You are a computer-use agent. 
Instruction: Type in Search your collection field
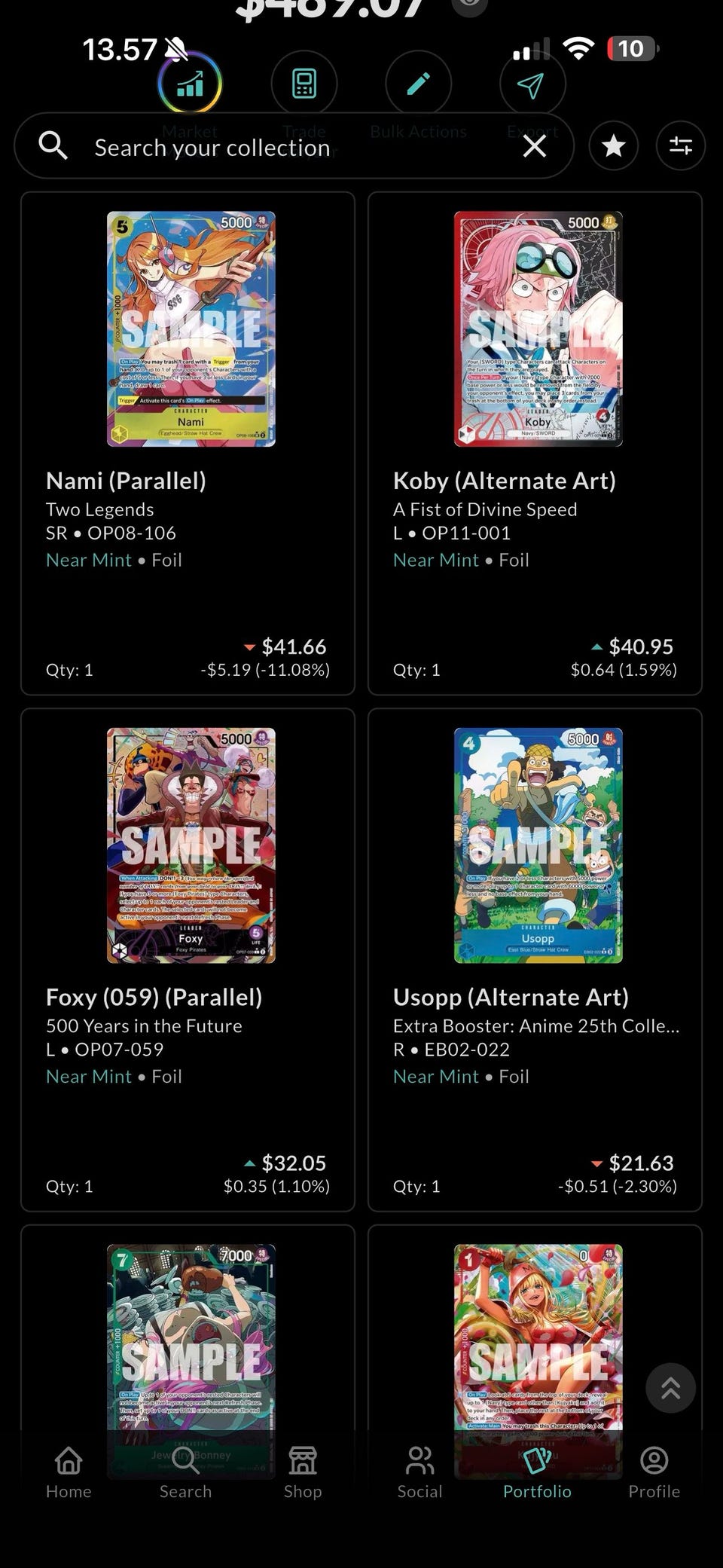coord(301,147)
